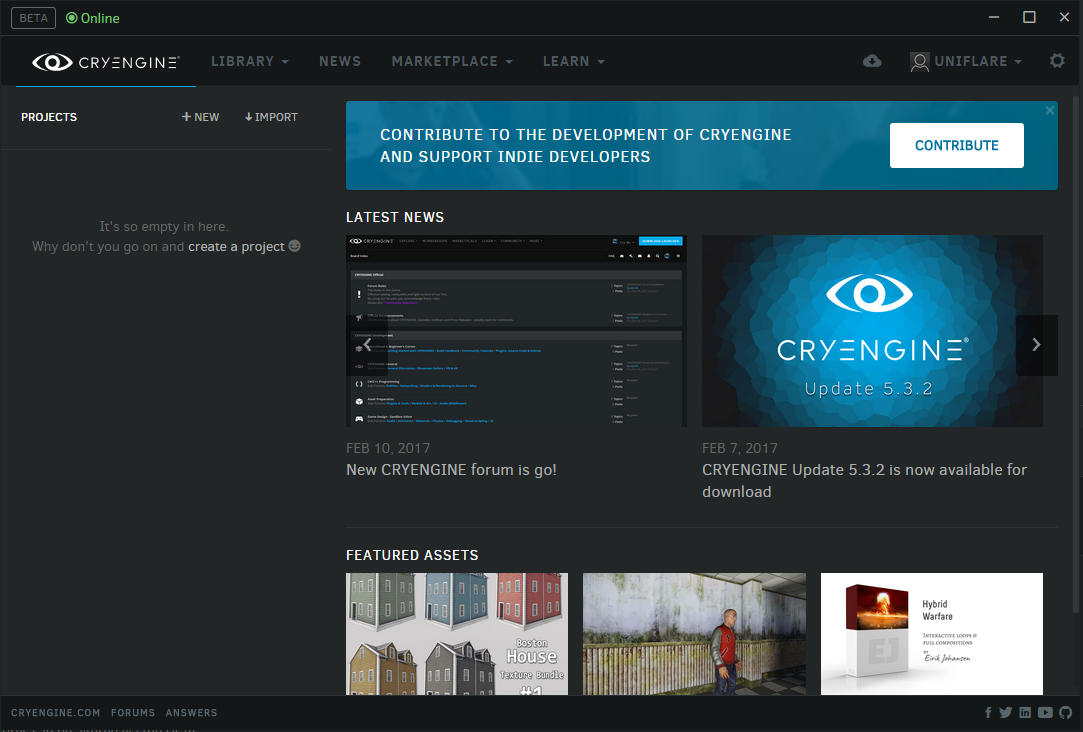The image size is (1083, 732).
Task: Open CRYENGINE.COM footer link
Action: 55,713
